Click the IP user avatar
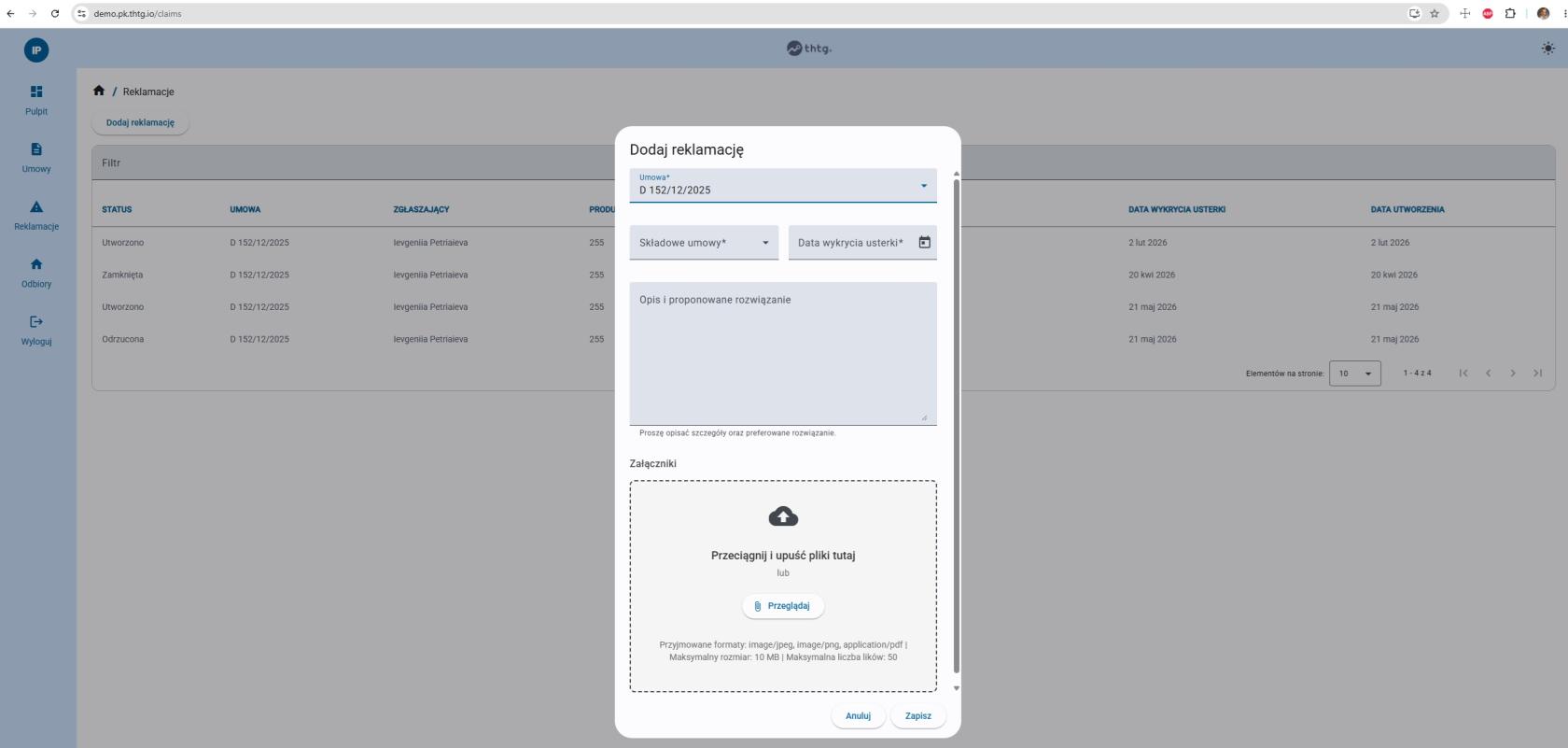The width and height of the screenshot is (1568, 748). (x=36, y=50)
